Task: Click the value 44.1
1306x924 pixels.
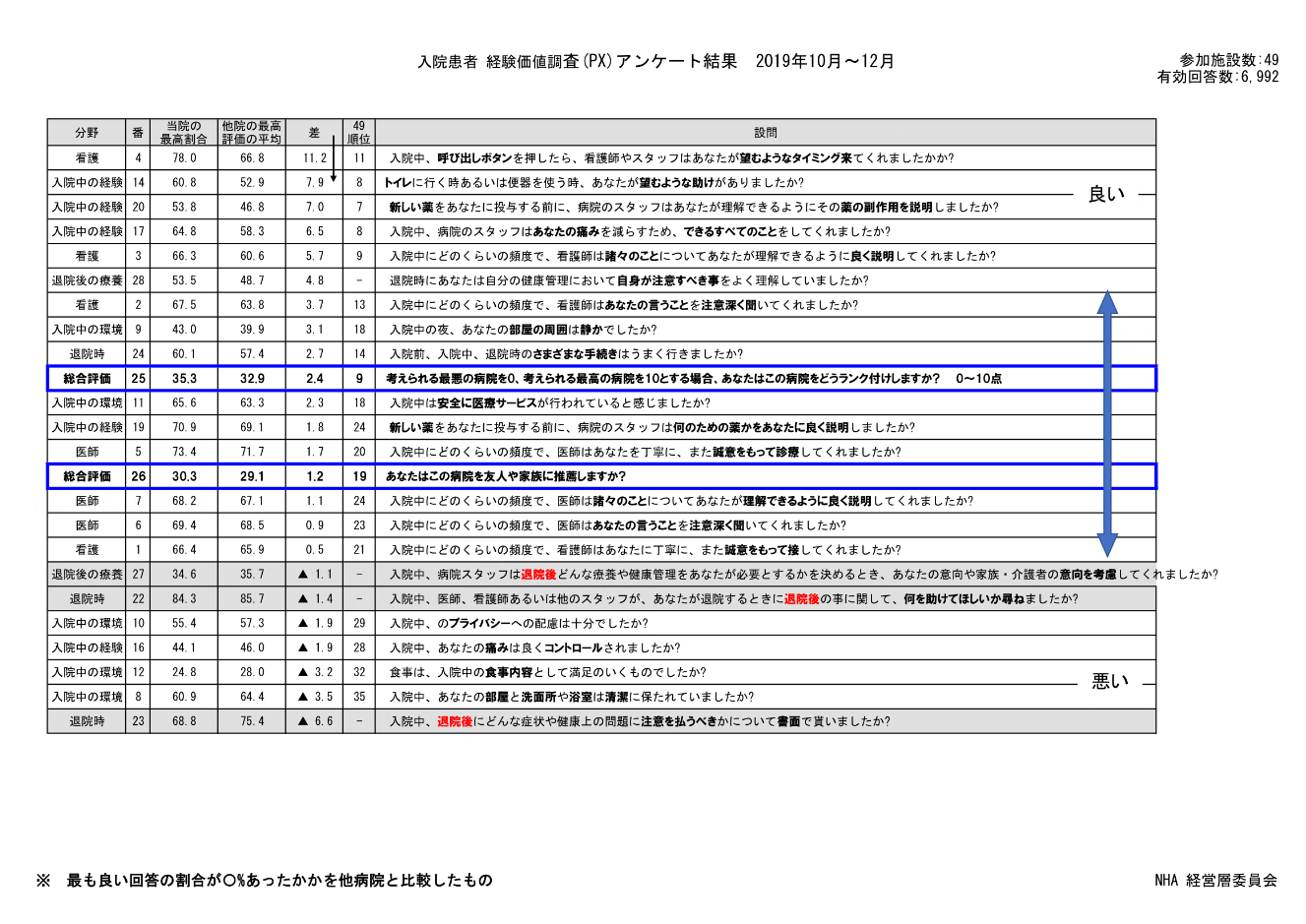Action: pyautogui.click(x=184, y=648)
